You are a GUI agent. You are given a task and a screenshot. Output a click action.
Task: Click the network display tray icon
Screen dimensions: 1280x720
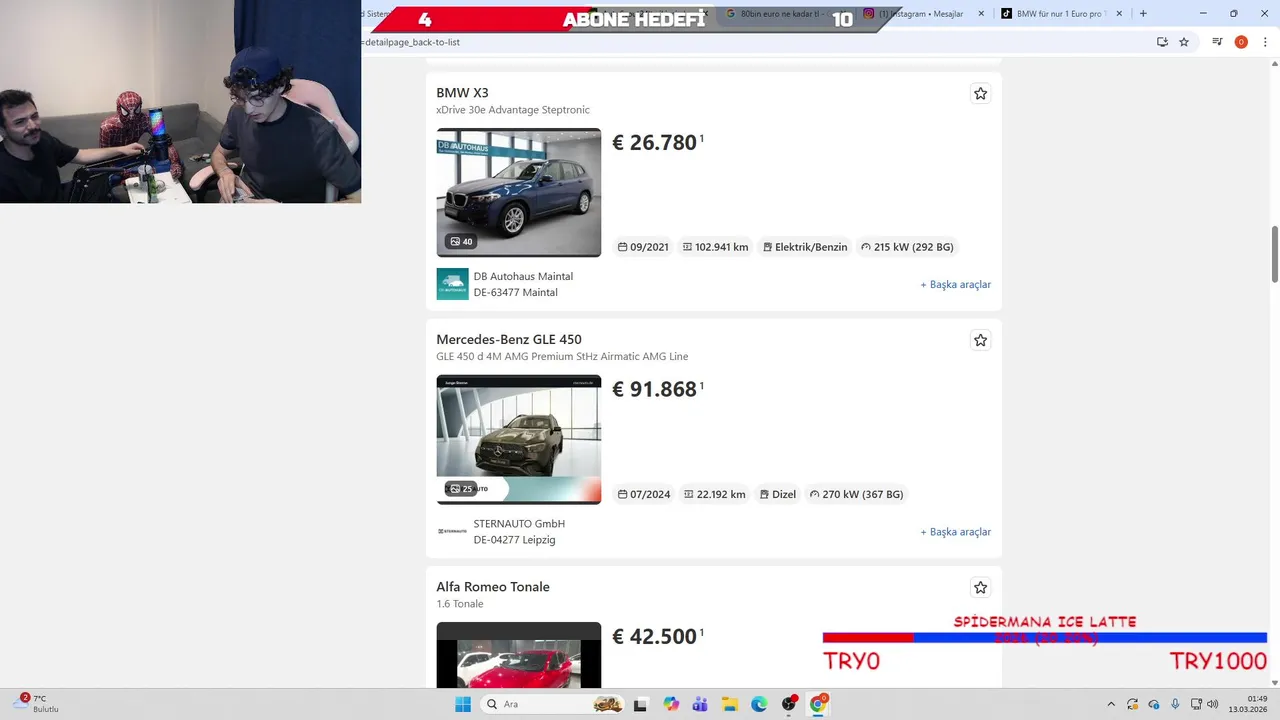pos(1196,704)
